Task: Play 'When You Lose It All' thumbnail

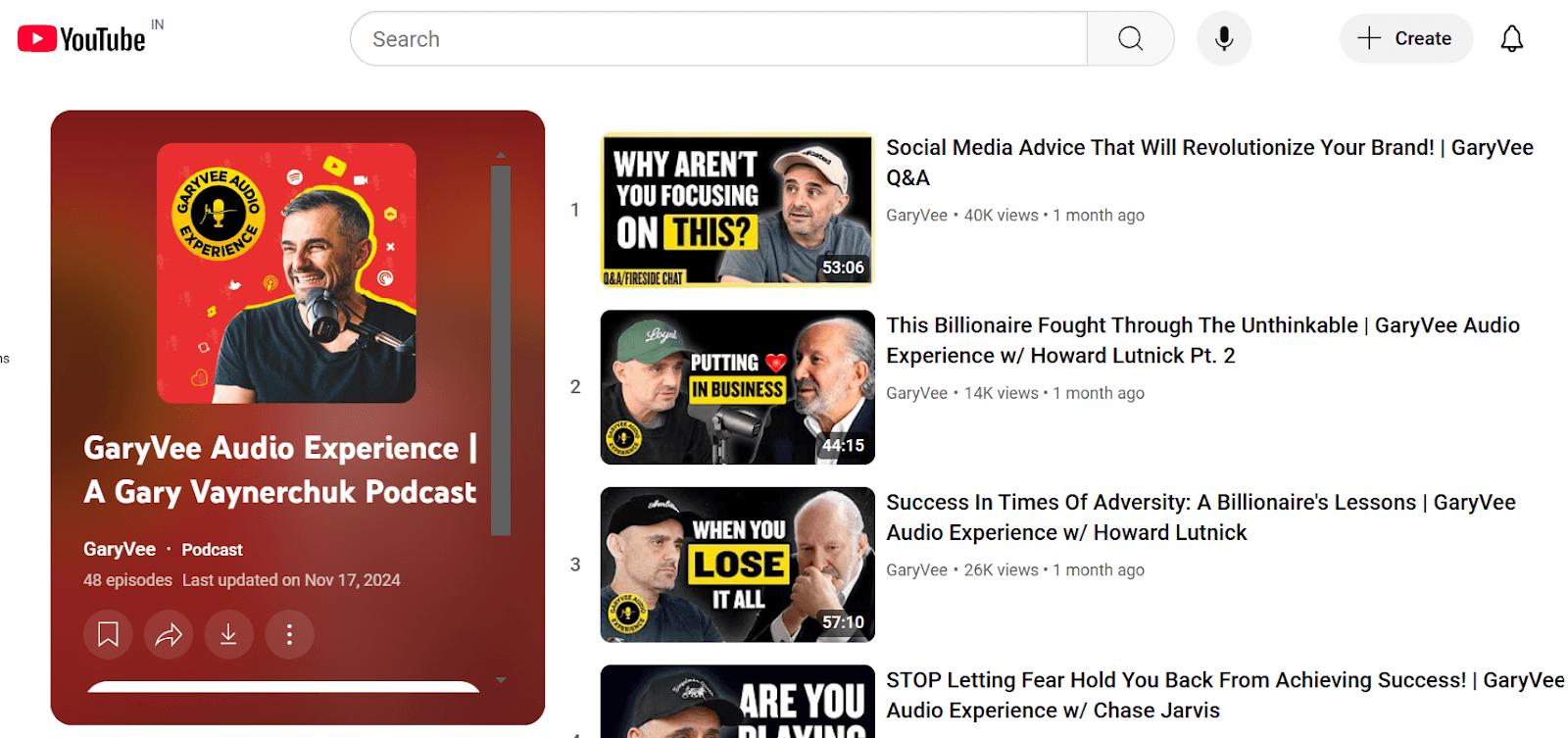Action: (737, 565)
